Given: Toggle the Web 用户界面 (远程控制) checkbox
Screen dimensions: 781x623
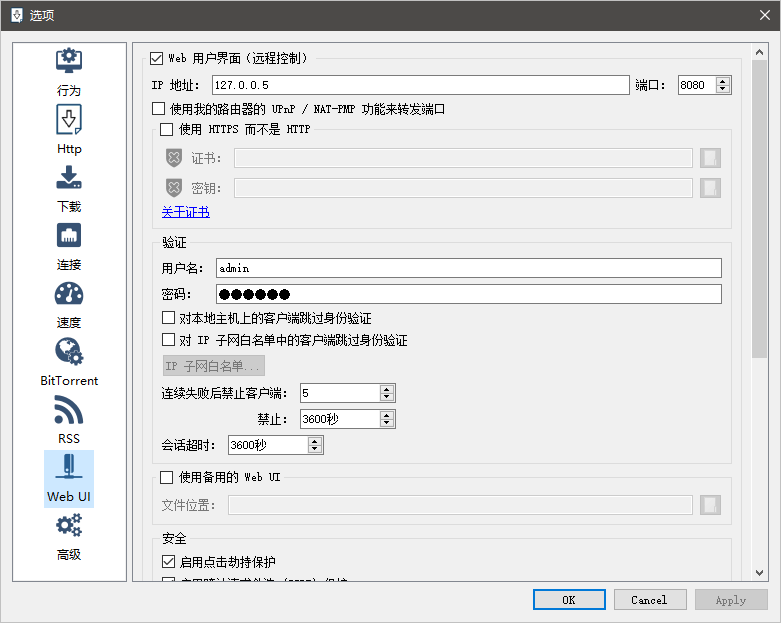Looking at the screenshot, I should (x=156, y=58).
